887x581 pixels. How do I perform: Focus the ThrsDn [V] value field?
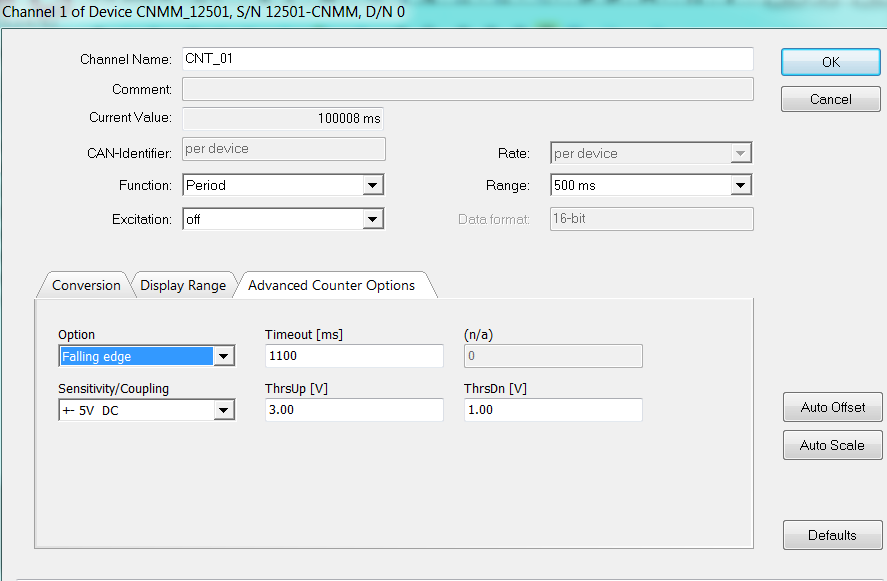pyautogui.click(x=552, y=410)
